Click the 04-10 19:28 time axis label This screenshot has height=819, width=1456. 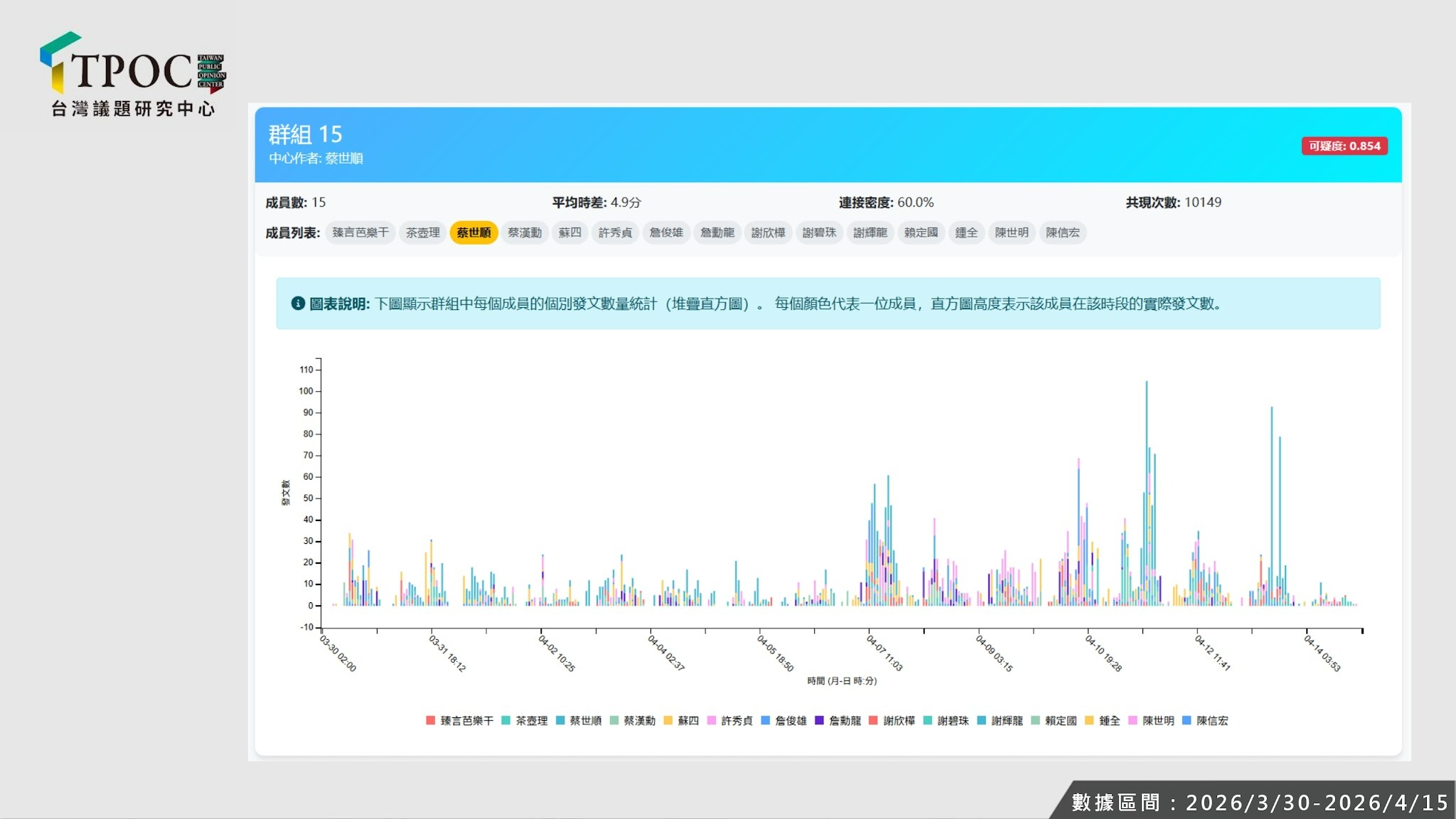pos(1103,653)
